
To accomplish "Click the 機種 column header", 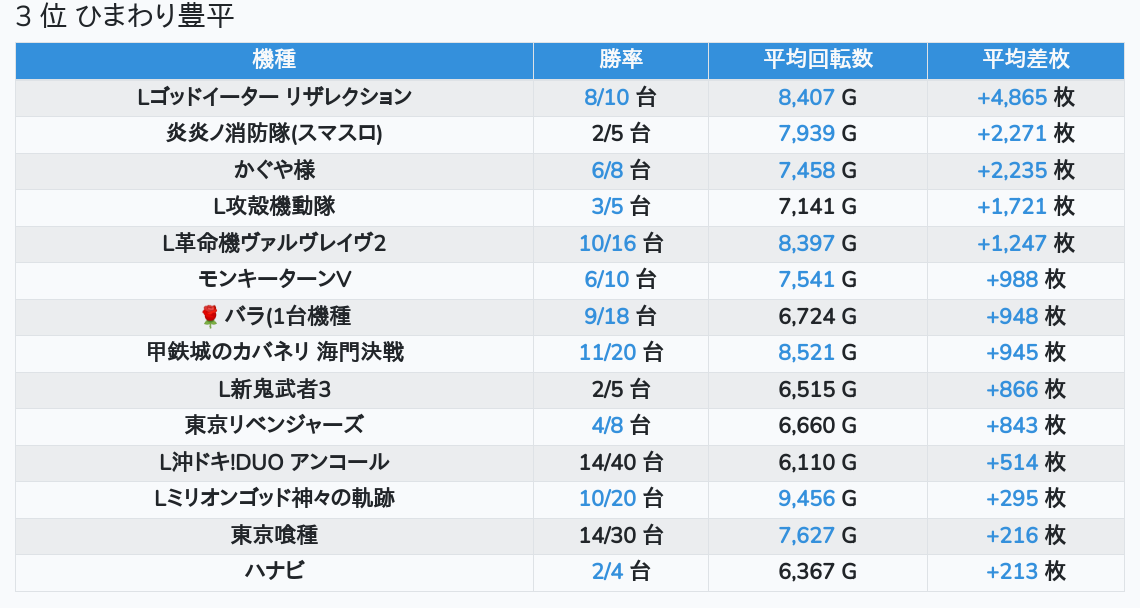I will (274, 60).
